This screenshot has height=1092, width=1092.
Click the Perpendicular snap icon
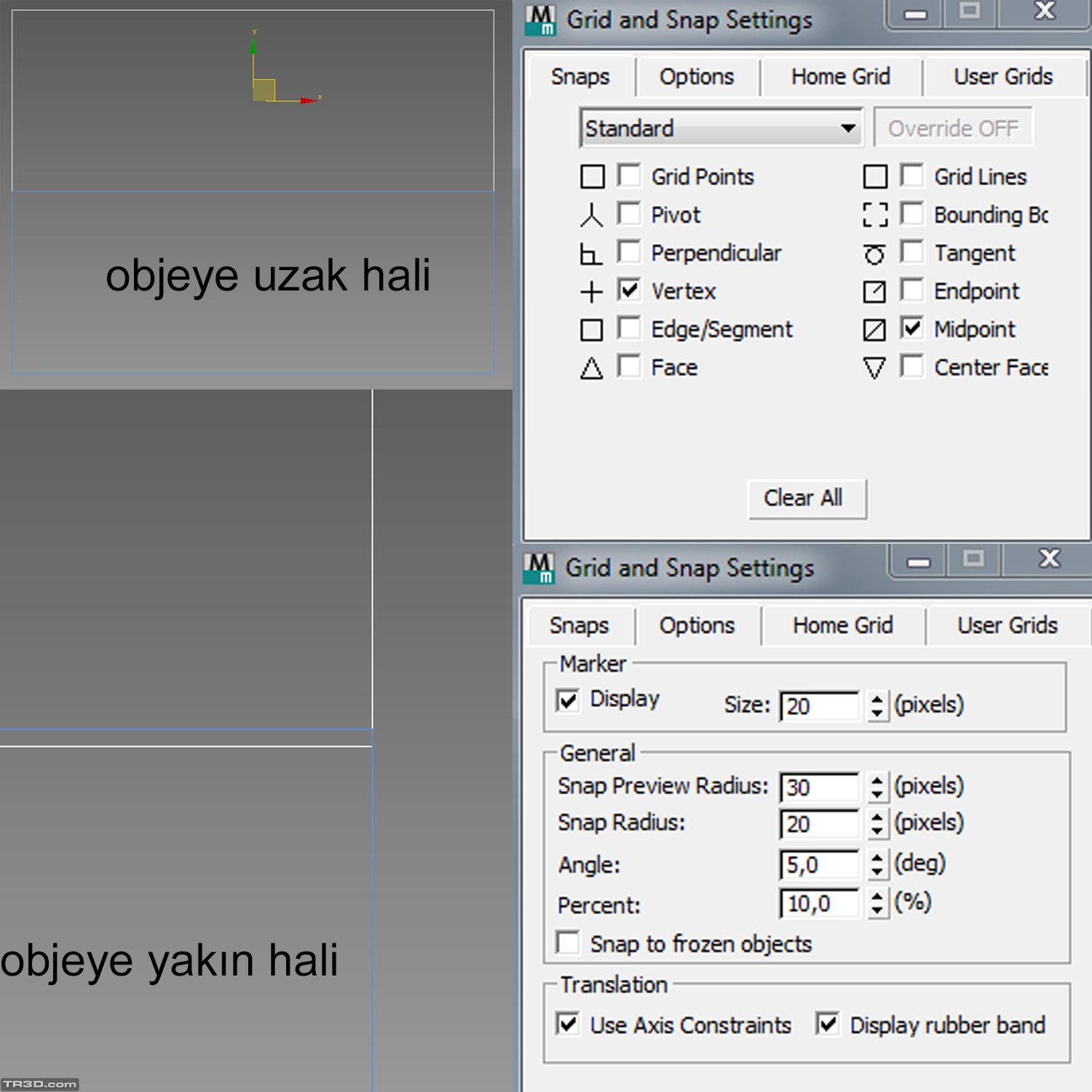coord(590,254)
